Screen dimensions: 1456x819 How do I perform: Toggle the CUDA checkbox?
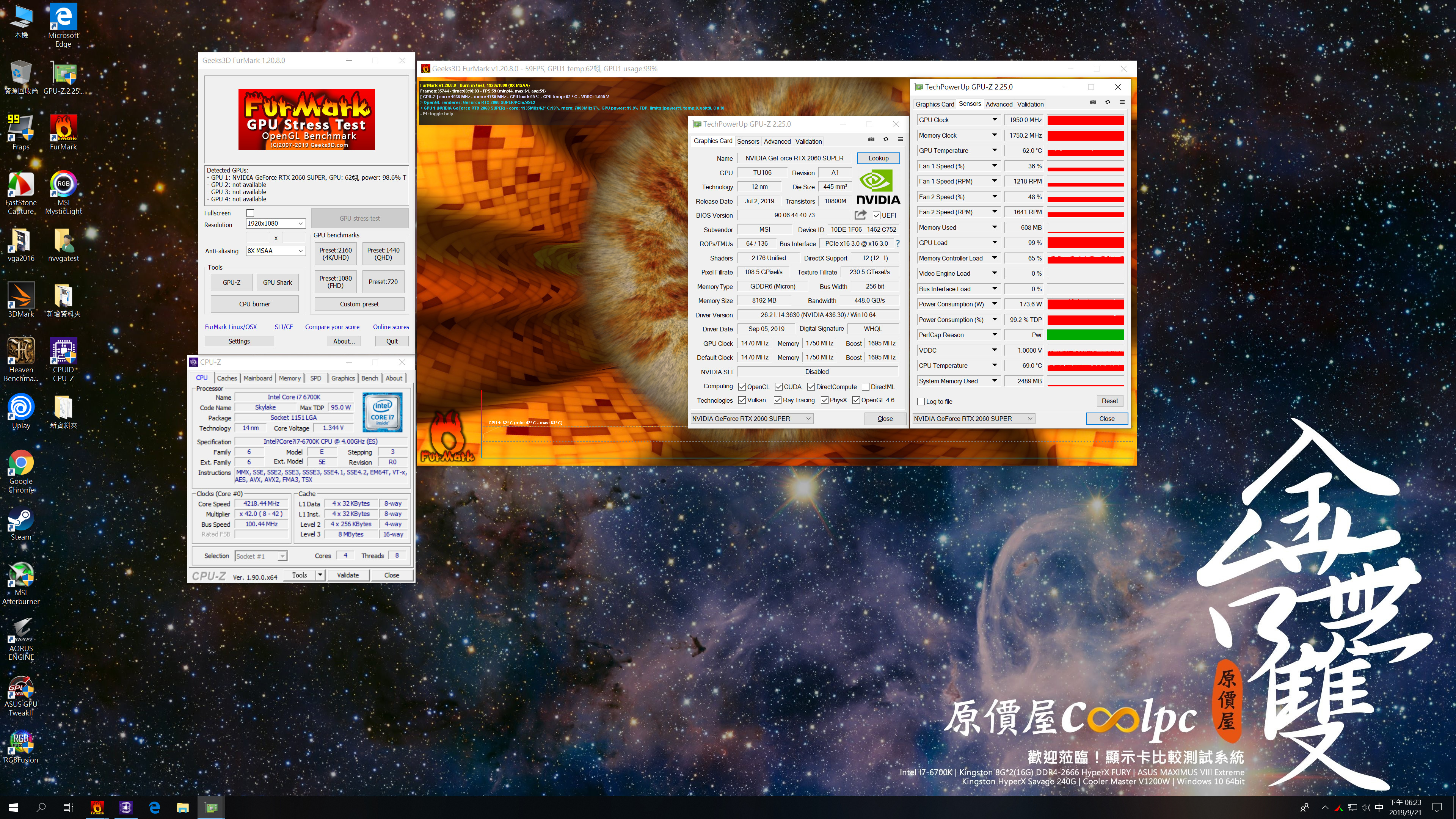coord(779,387)
